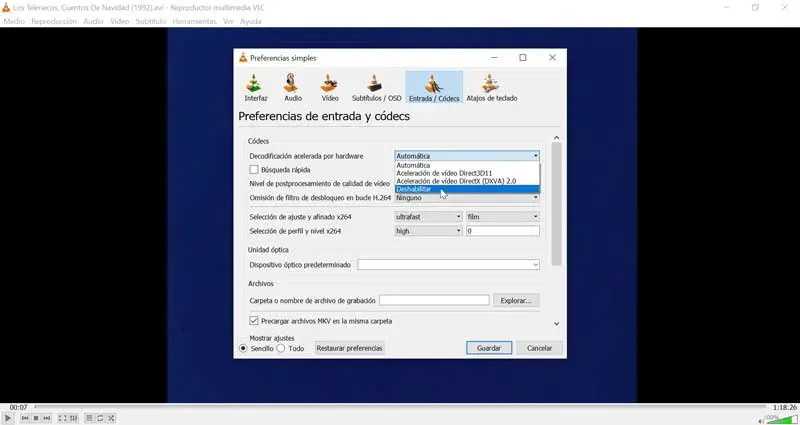
Task: Toggle the loop playback icon
Action: (100, 418)
